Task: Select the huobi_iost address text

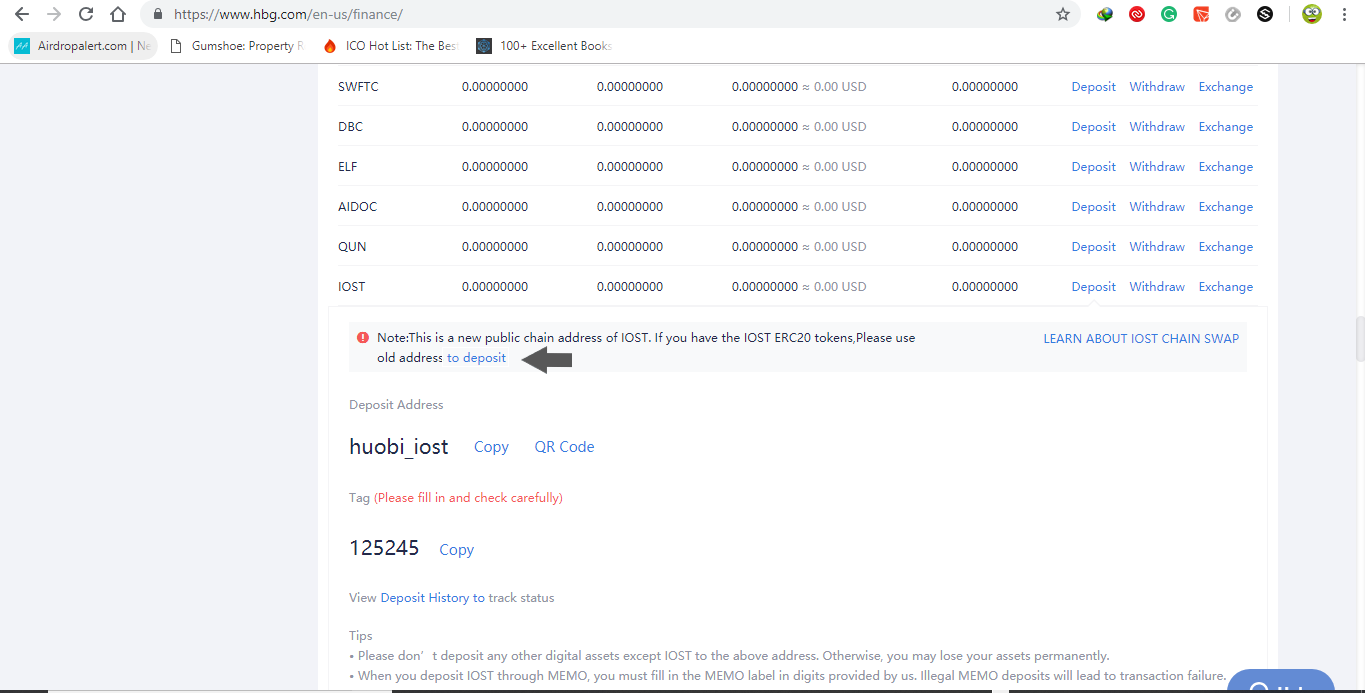Action: (x=398, y=447)
